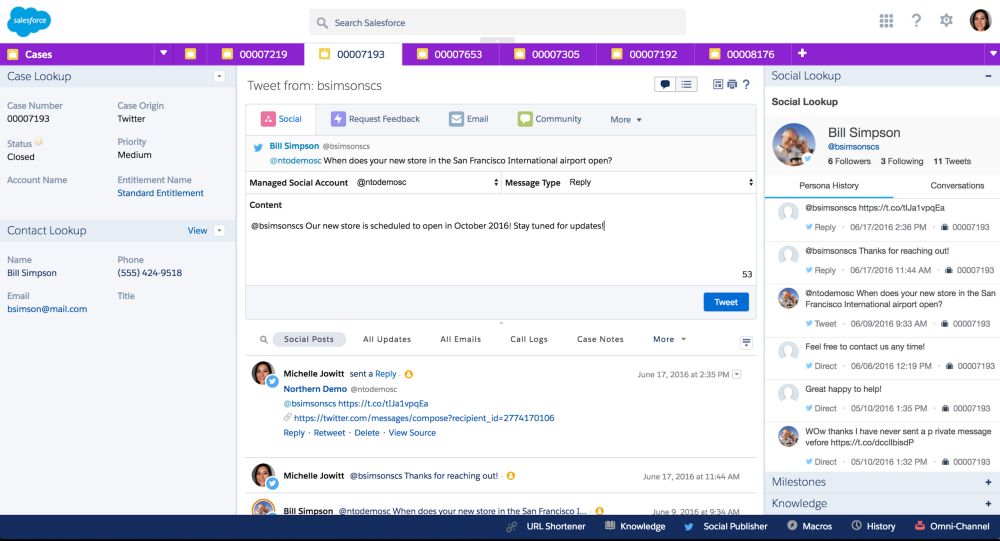Expand the Case Lookup panel menu
Viewport: 1000px width, 541px height.
pos(219,77)
